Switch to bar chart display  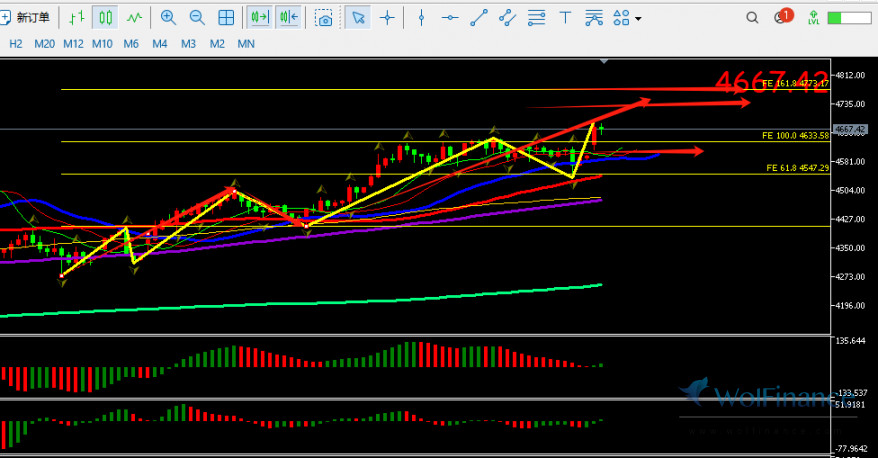point(77,18)
